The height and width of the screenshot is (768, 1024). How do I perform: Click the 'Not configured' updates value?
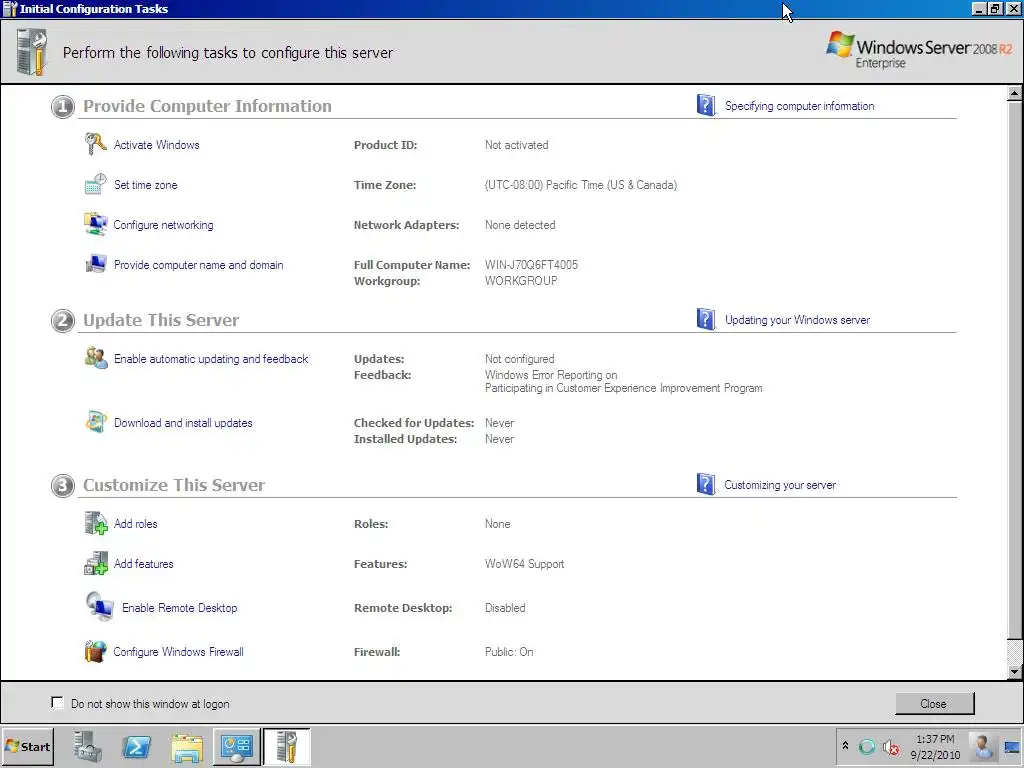(x=519, y=359)
